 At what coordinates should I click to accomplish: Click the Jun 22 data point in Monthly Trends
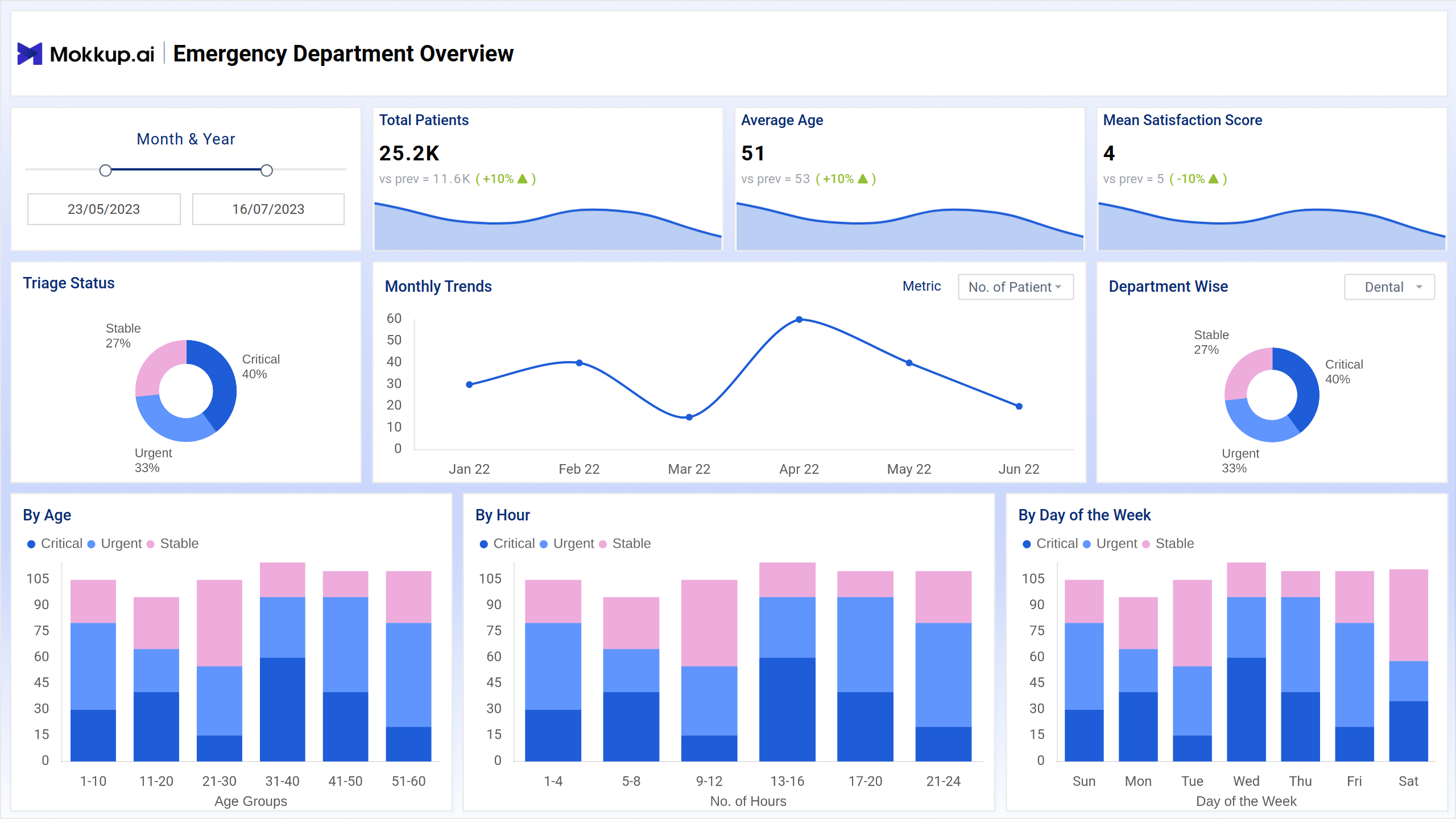click(1019, 407)
